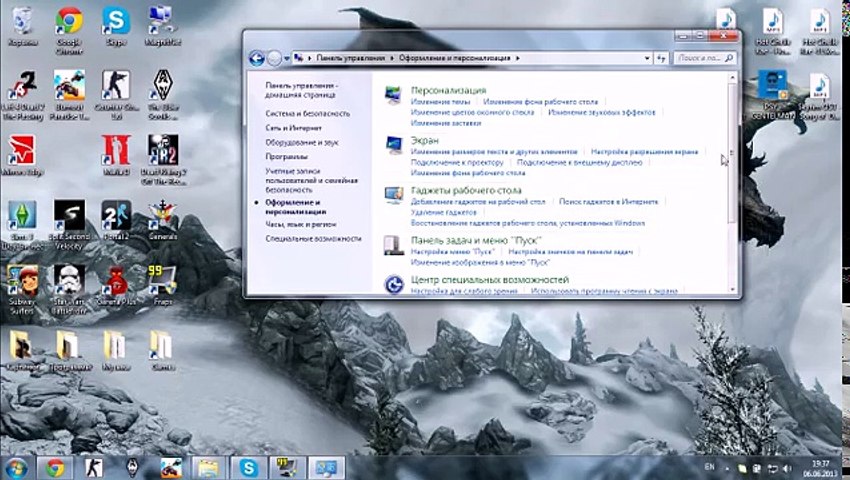Open the recent pages dropdown beside Forward
The height and width of the screenshot is (480, 850).
(287, 59)
